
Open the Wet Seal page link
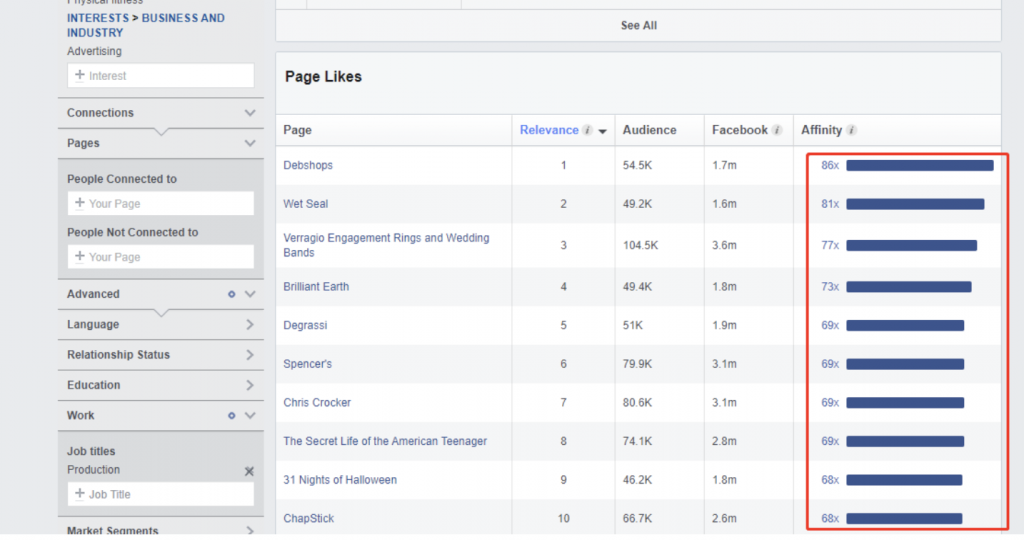click(x=306, y=204)
